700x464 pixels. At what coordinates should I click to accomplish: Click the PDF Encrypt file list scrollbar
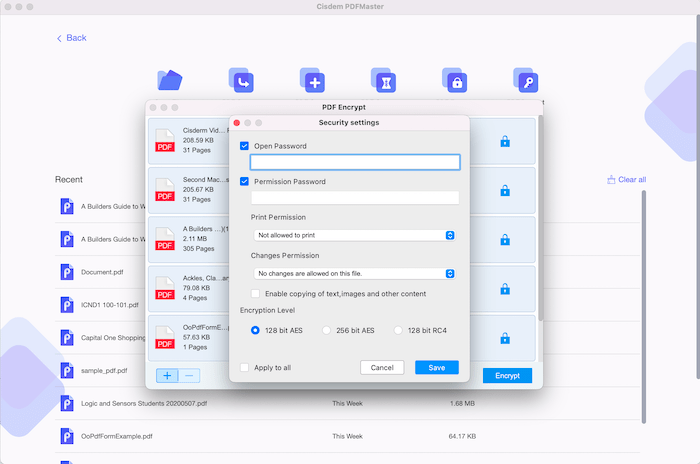(x=541, y=218)
